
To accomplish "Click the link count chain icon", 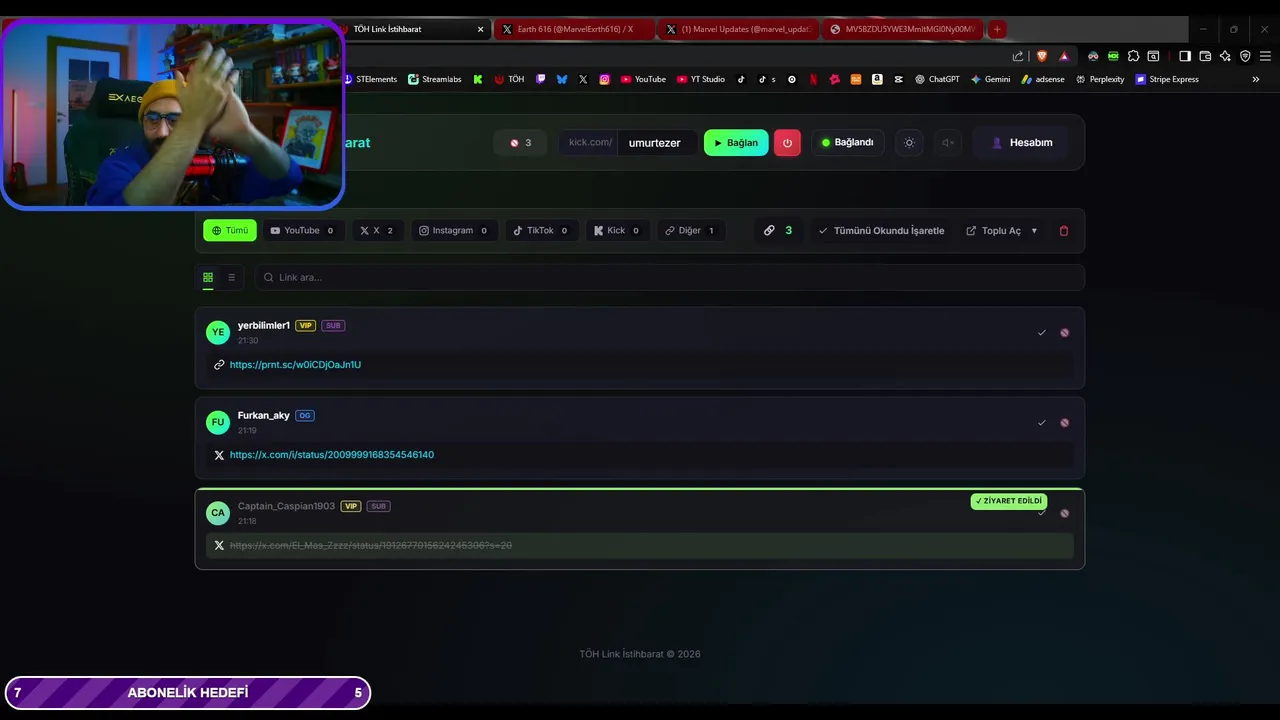I will point(769,231).
